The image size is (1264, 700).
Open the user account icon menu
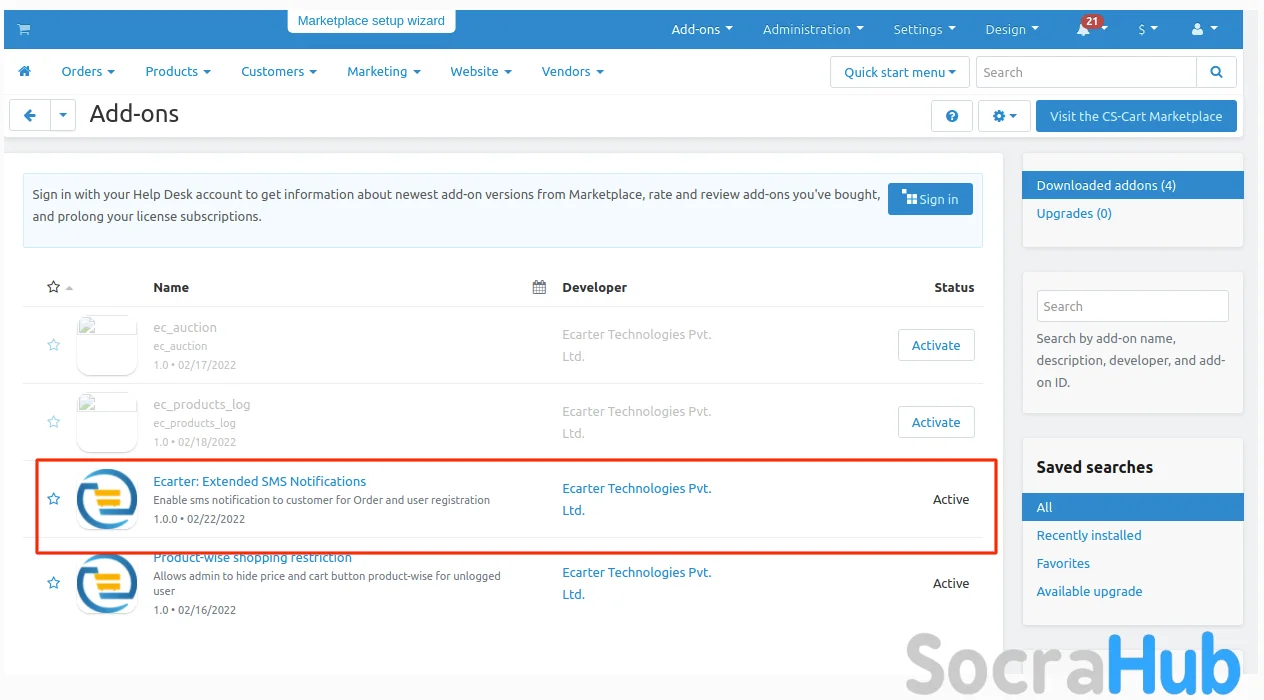pyautogui.click(x=1203, y=30)
